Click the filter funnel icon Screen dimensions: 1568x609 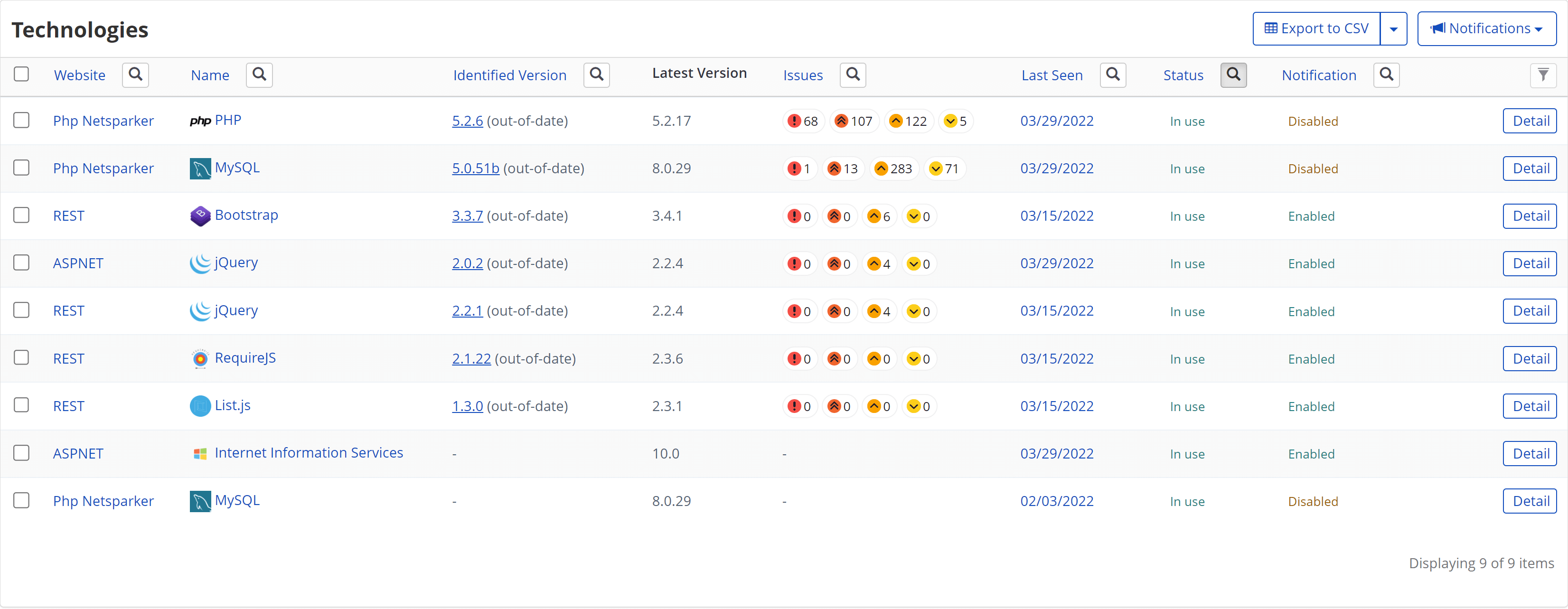tap(1542, 75)
